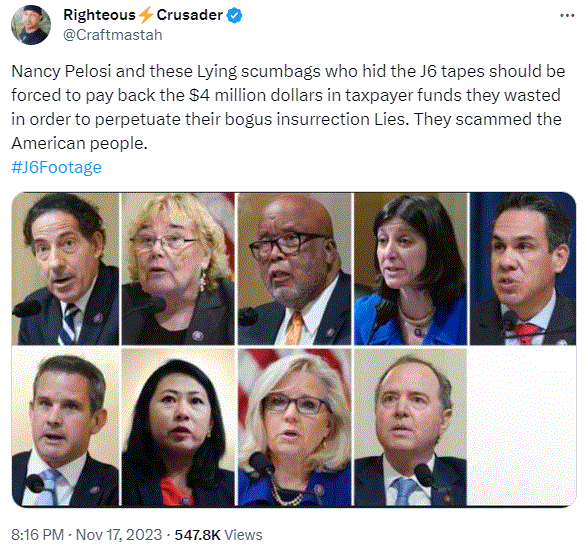The image size is (587, 555).
Task: Open photo of woman with black hair, red top
Action: [178, 427]
